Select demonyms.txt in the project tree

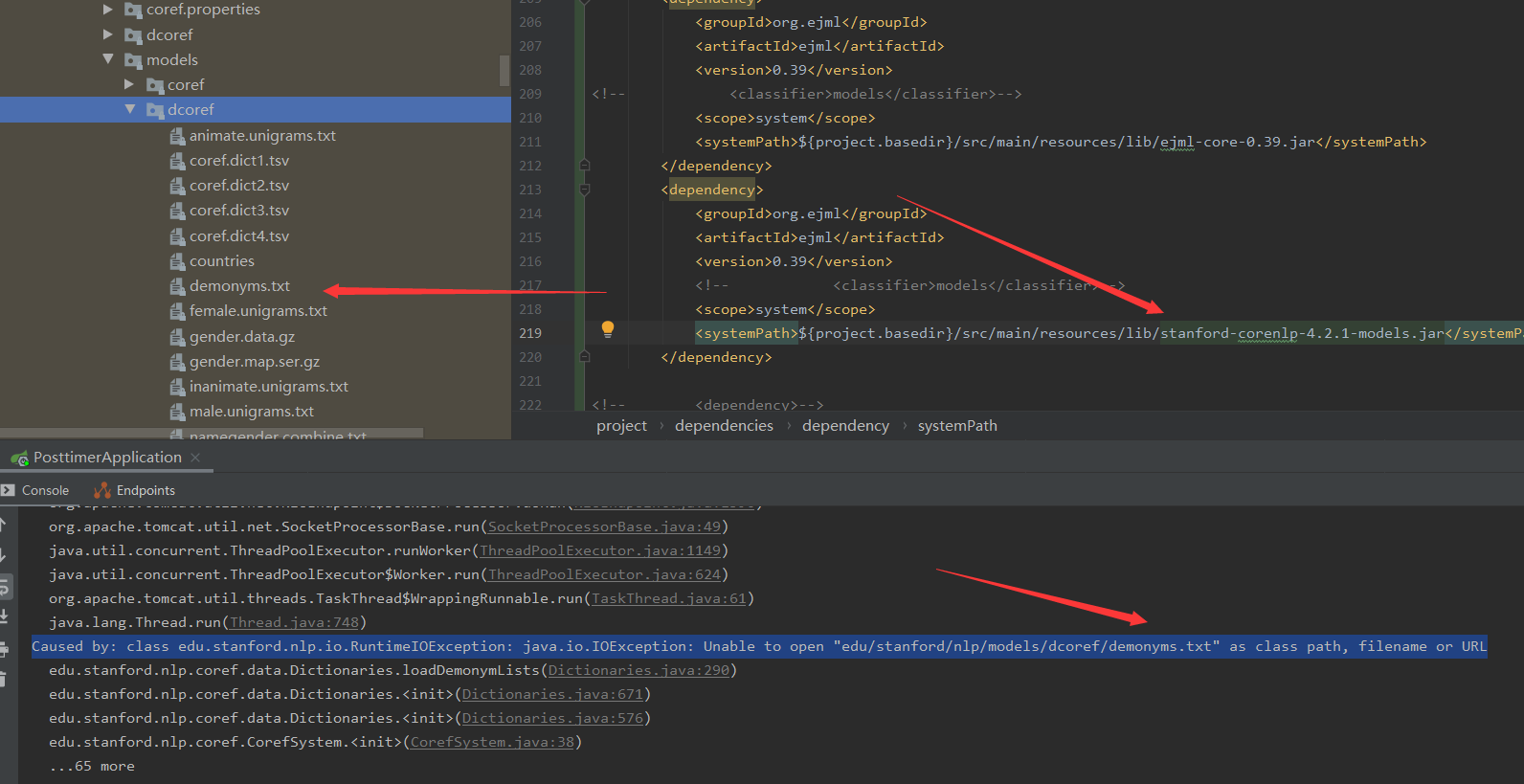click(x=239, y=286)
